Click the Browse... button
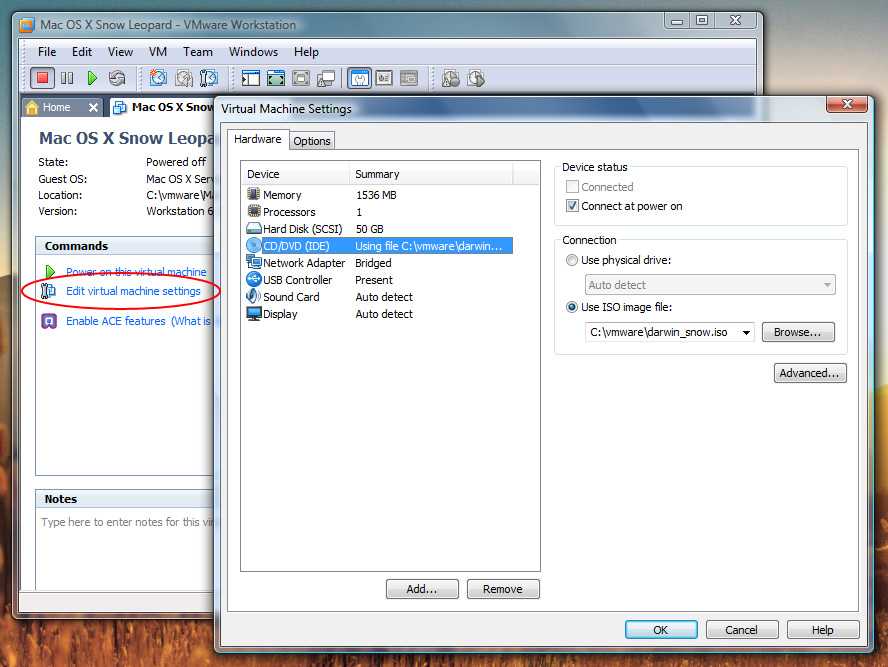The image size is (888, 667). pyautogui.click(x=797, y=332)
